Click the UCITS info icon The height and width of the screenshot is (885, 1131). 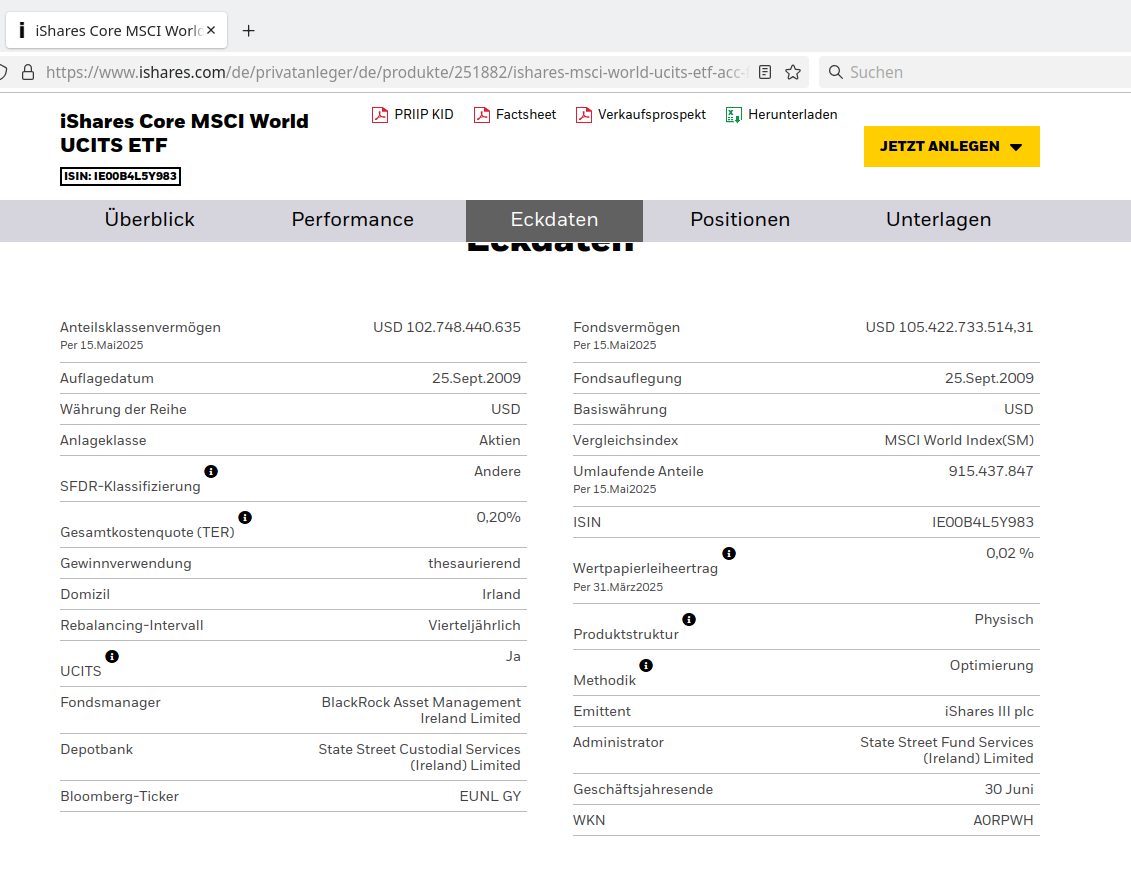pos(112,656)
